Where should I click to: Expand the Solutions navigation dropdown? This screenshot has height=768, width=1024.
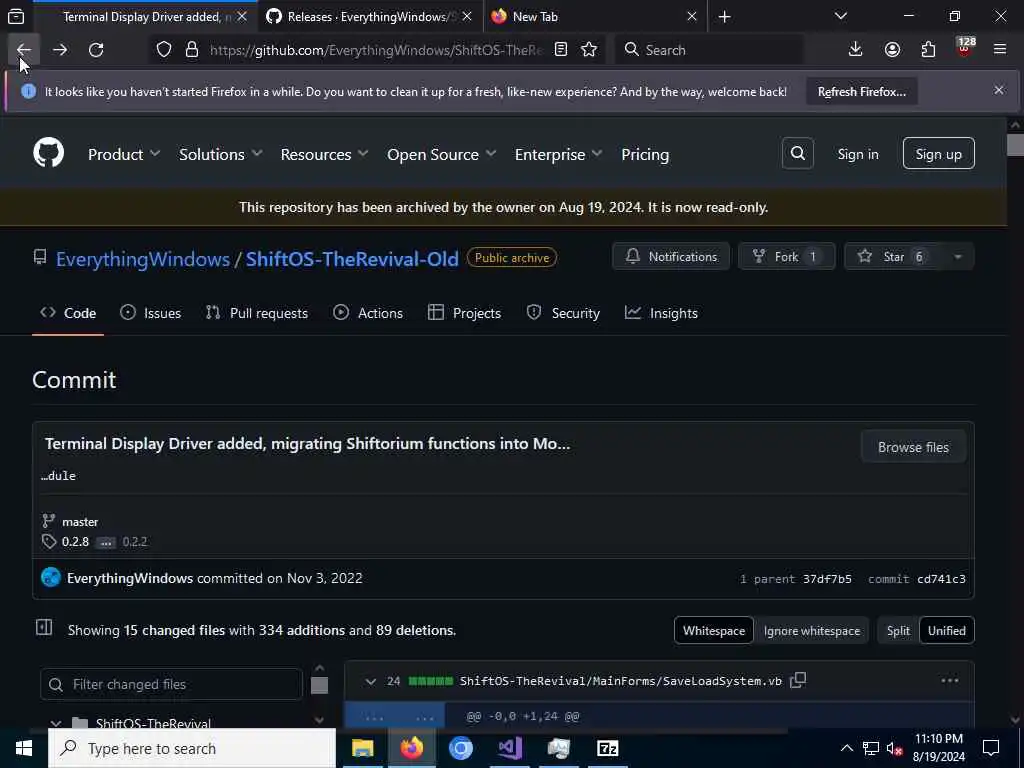point(221,154)
